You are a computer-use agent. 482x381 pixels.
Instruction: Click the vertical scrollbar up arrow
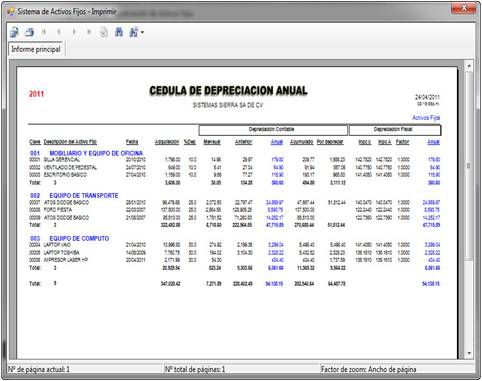coord(469,66)
